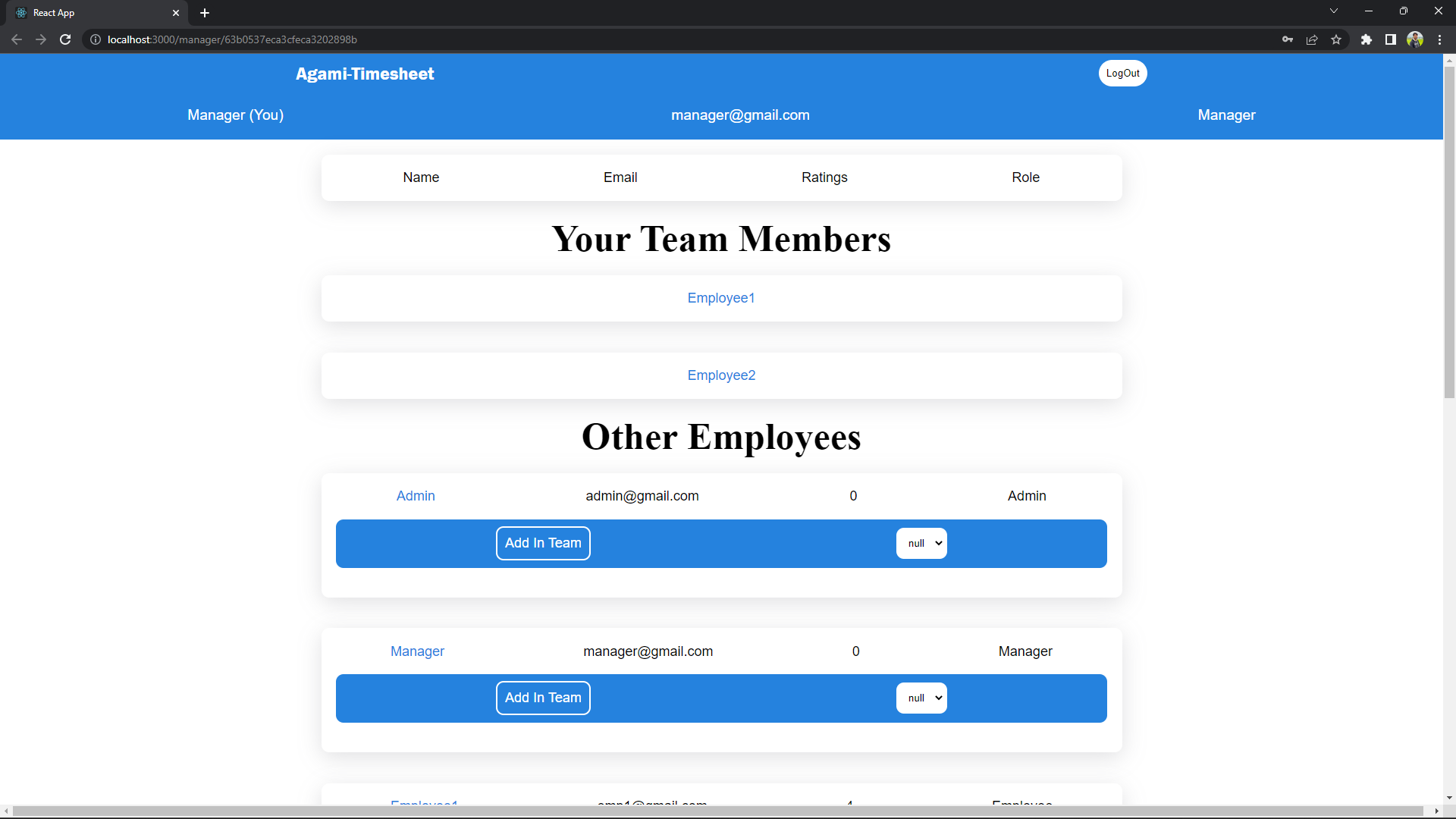Click the share icon in the toolbar
Viewport: 1456px width, 819px height.
(x=1312, y=39)
